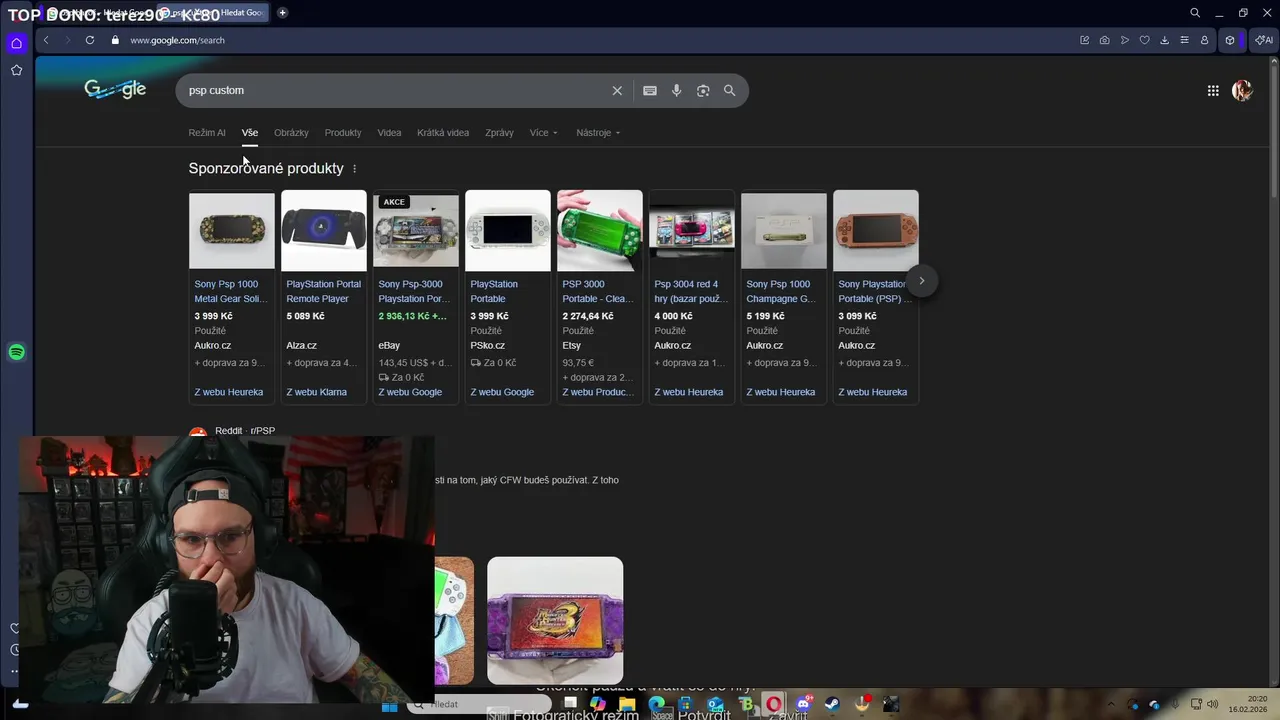
Task: Click the tab search magnifier icon
Action: [x=1195, y=13]
